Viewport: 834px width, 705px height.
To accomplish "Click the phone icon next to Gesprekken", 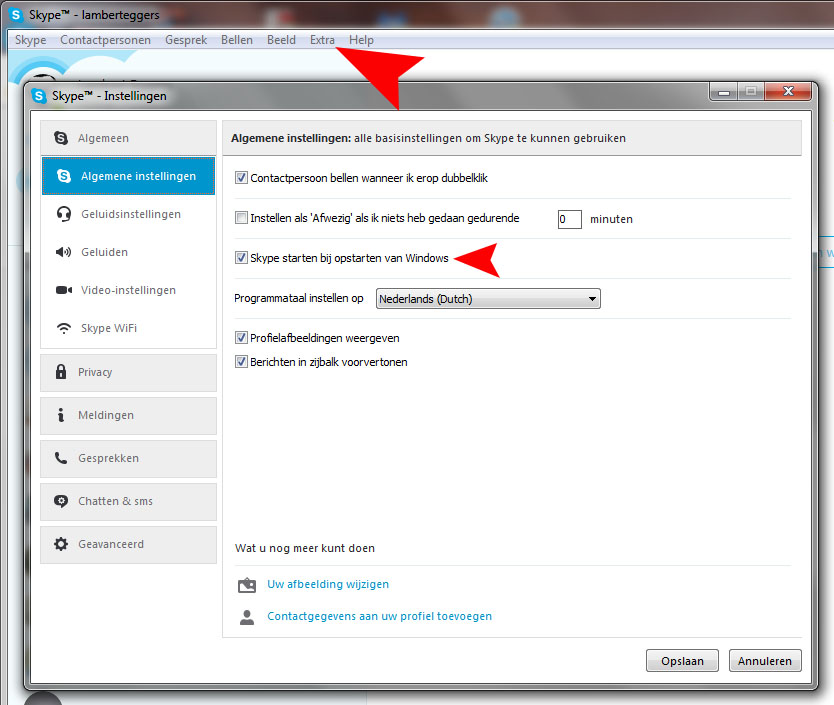I will point(61,458).
